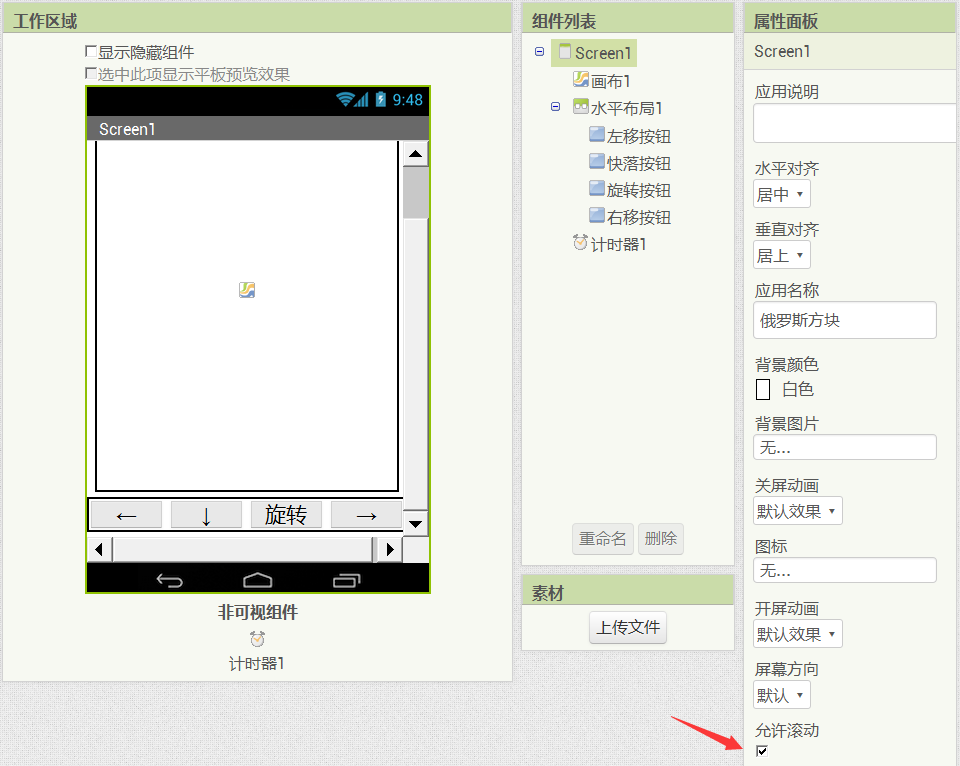Click the 应用名称 text field
The width and height of the screenshot is (960, 766).
click(845, 321)
